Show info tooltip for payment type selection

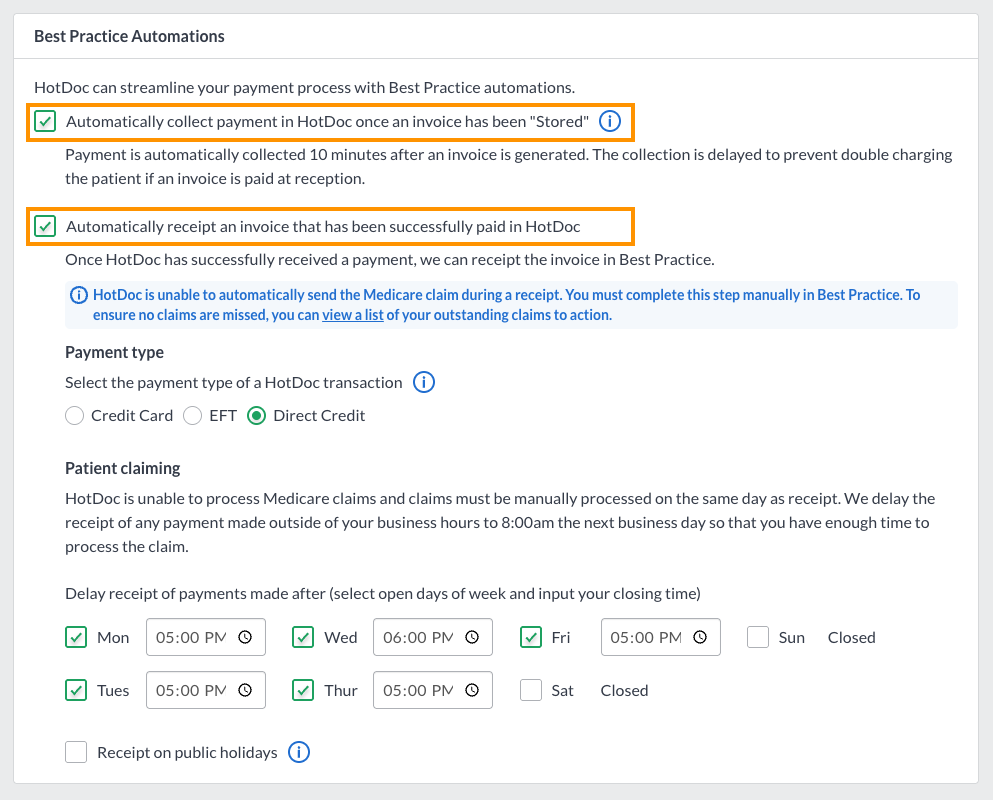point(424,382)
